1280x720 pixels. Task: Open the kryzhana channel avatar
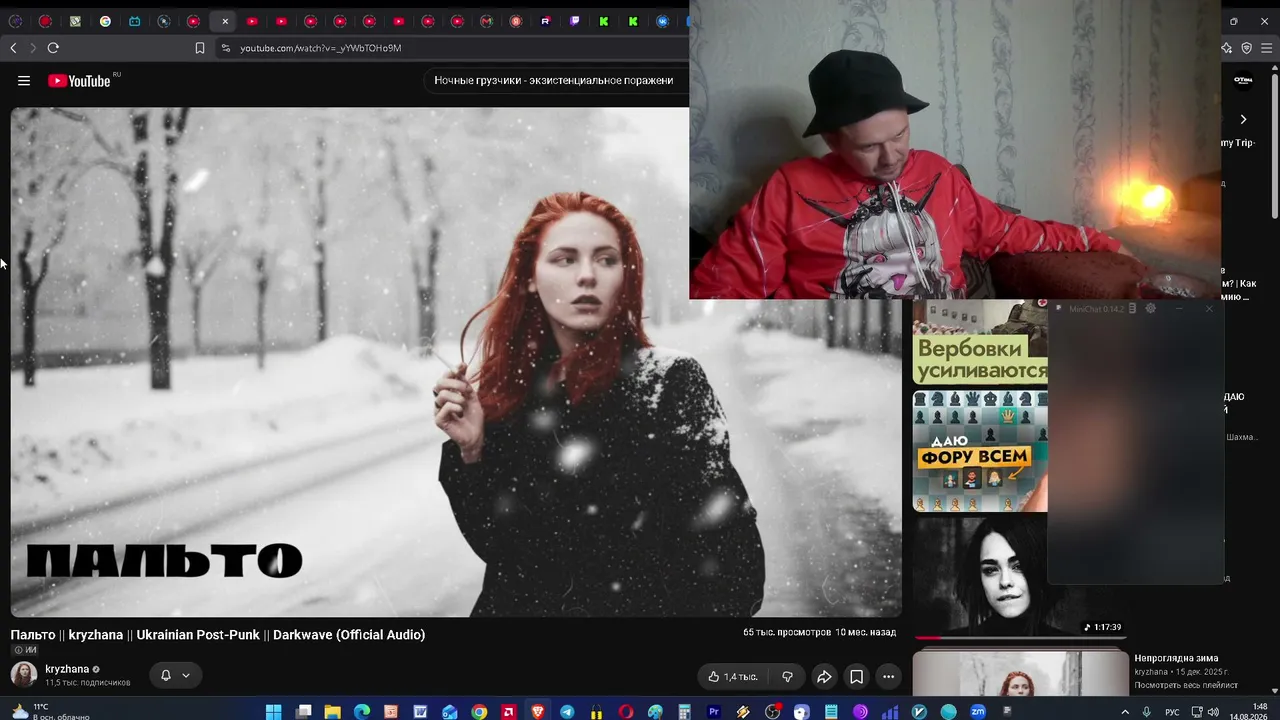point(24,675)
